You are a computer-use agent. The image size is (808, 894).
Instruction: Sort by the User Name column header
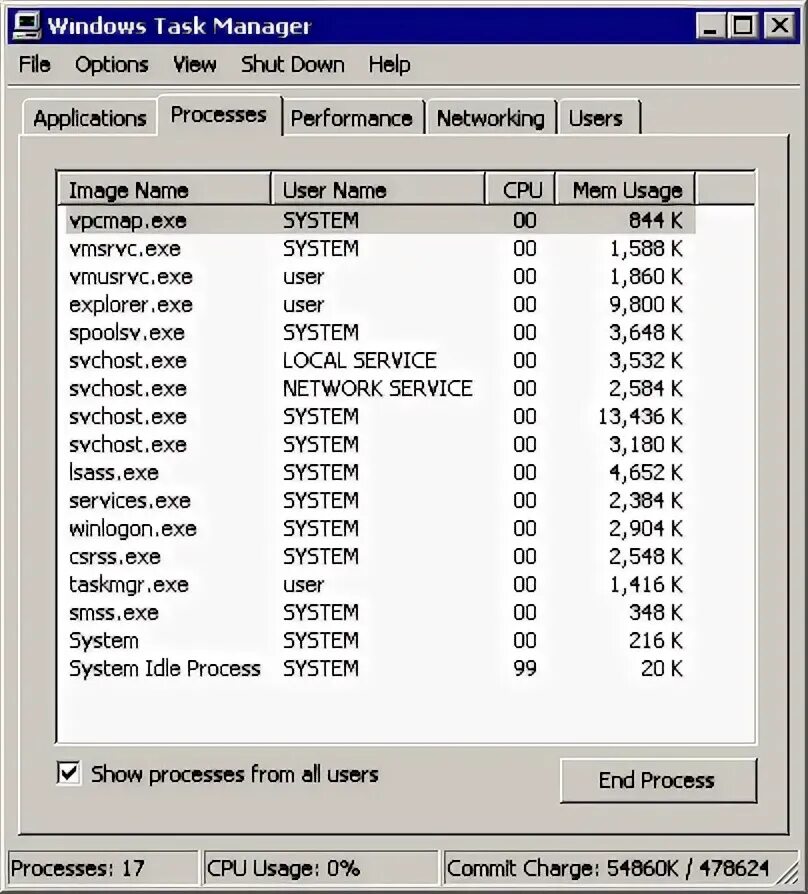coord(378,190)
